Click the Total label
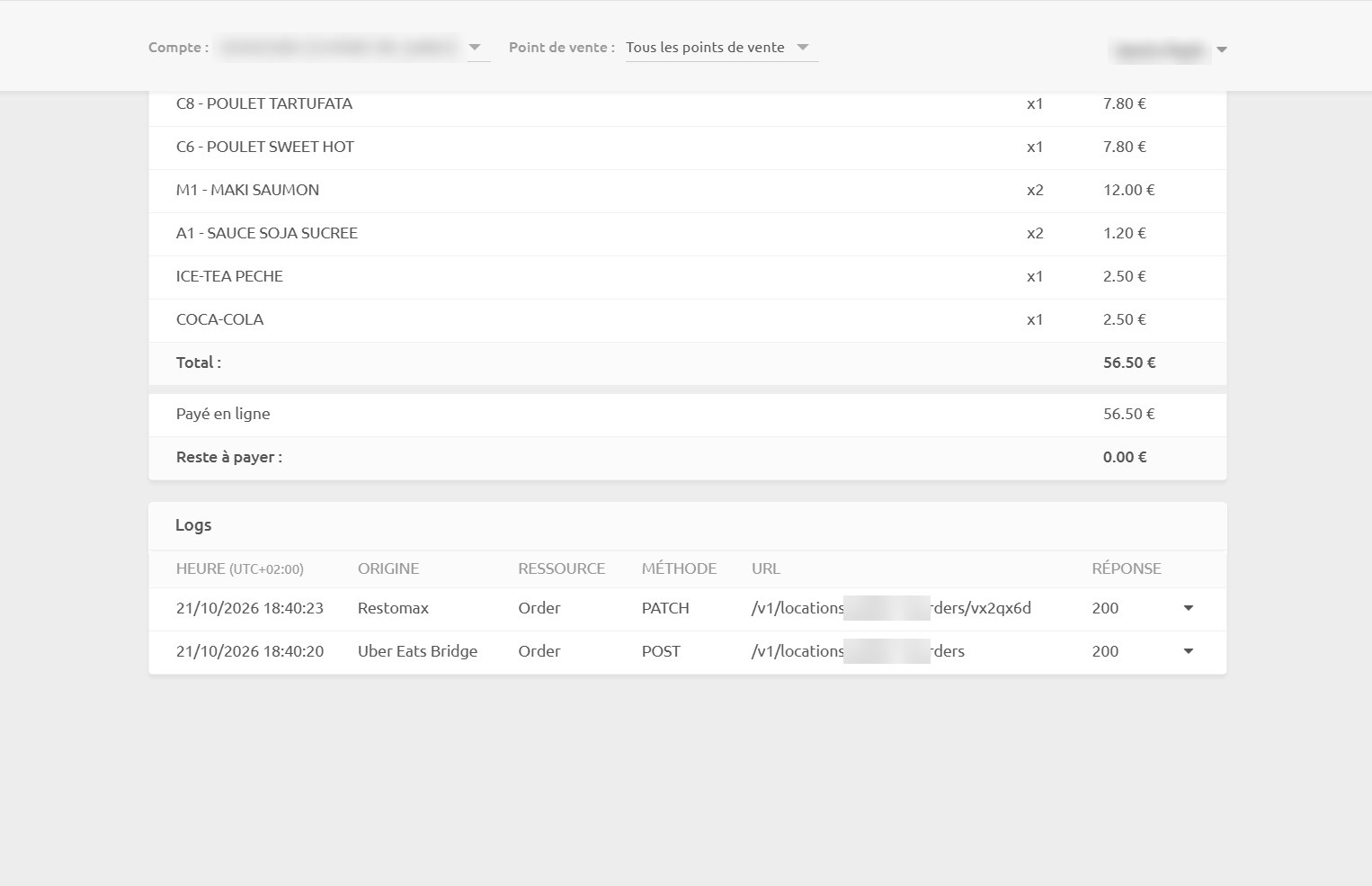Image resolution: width=1372 pixels, height=886 pixels. pyautogui.click(x=199, y=362)
